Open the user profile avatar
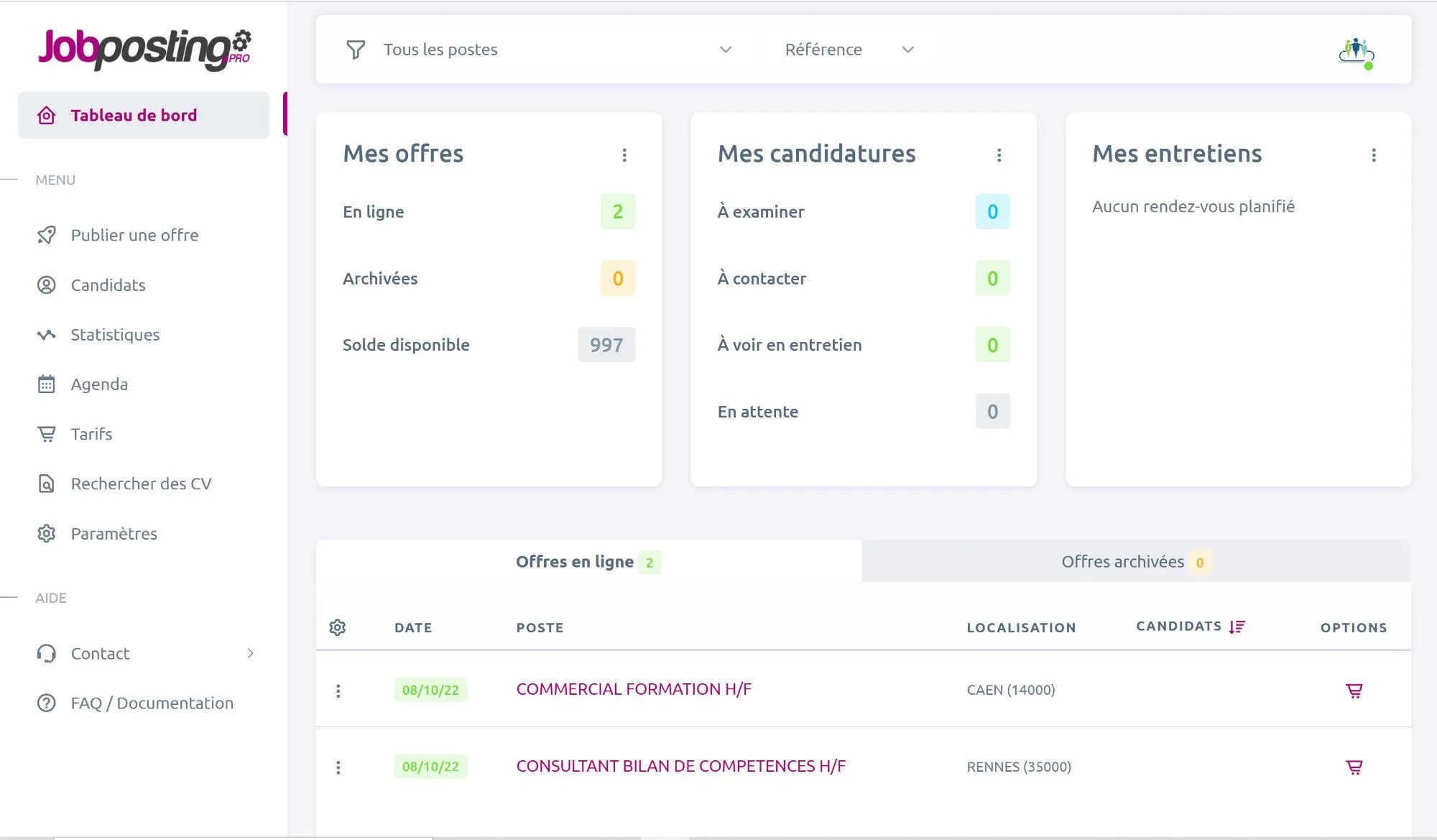 click(x=1357, y=52)
